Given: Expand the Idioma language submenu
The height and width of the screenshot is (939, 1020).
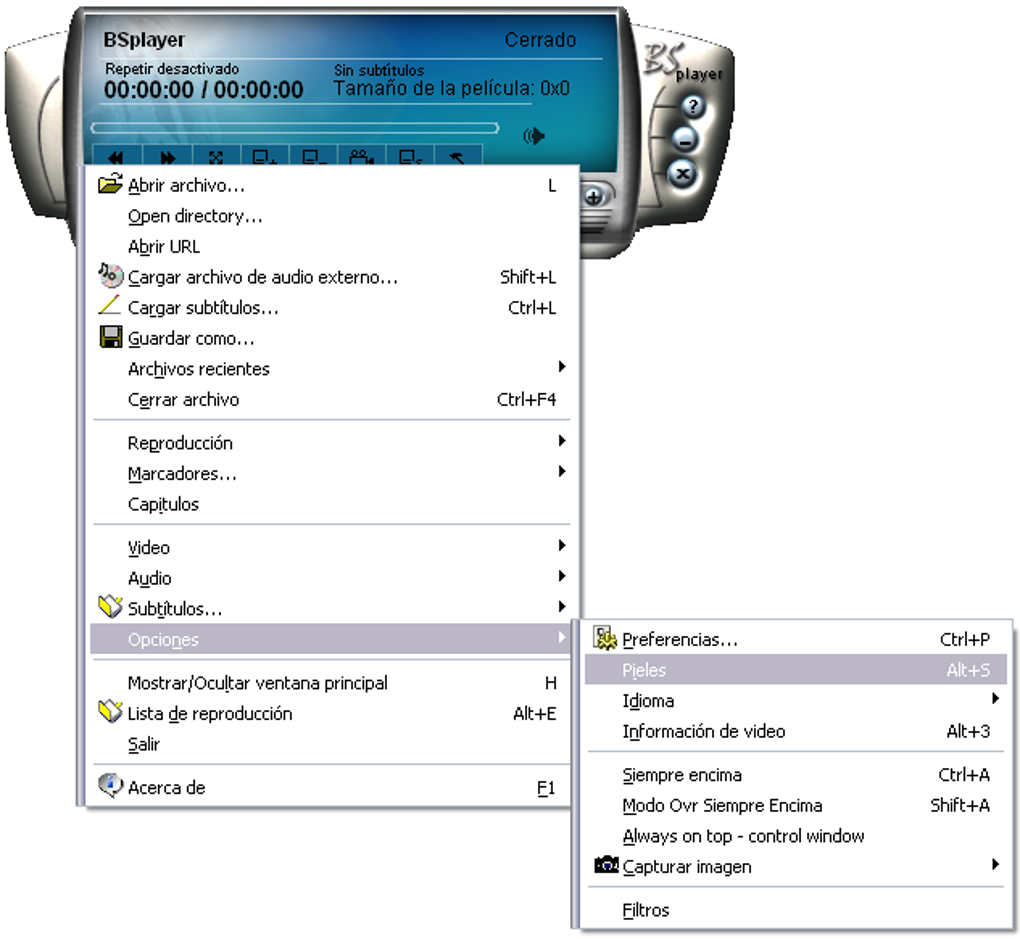Looking at the screenshot, I should (x=796, y=701).
